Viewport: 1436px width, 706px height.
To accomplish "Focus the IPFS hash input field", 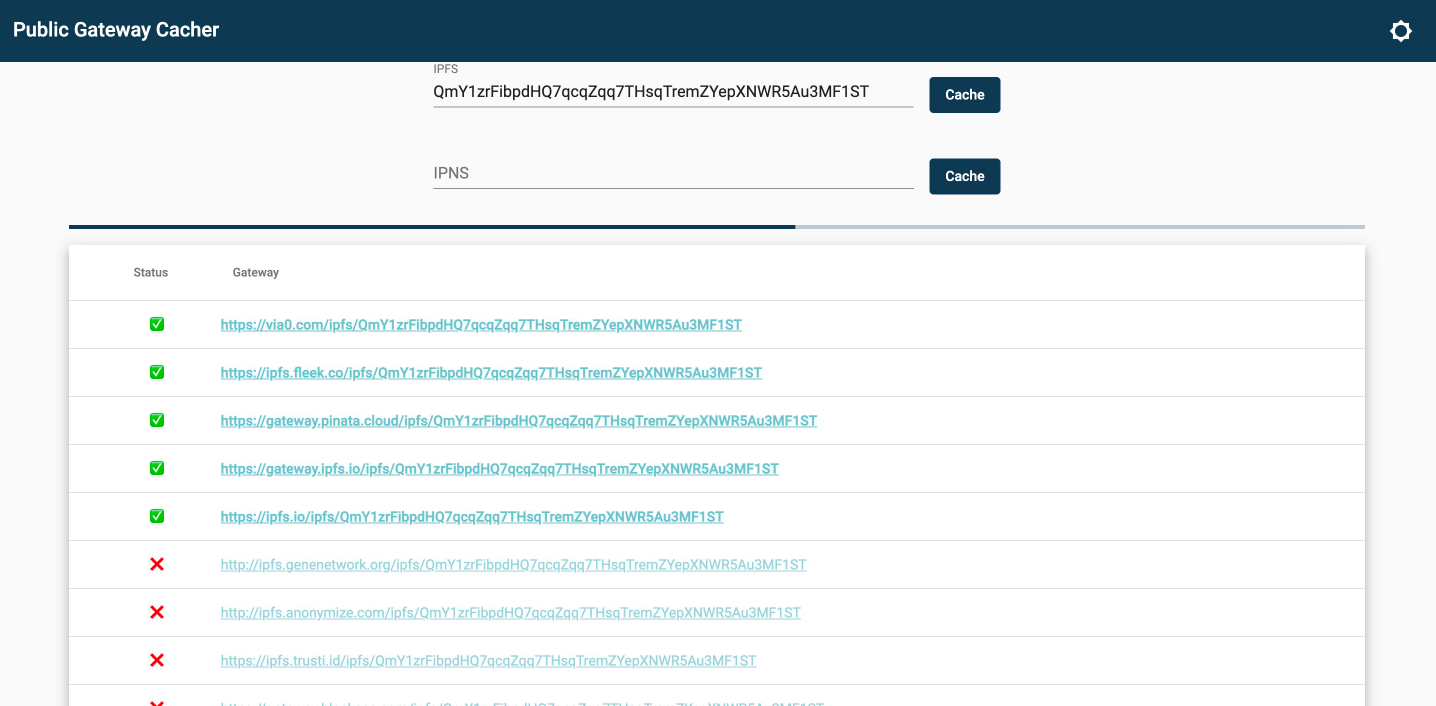I will (672, 92).
